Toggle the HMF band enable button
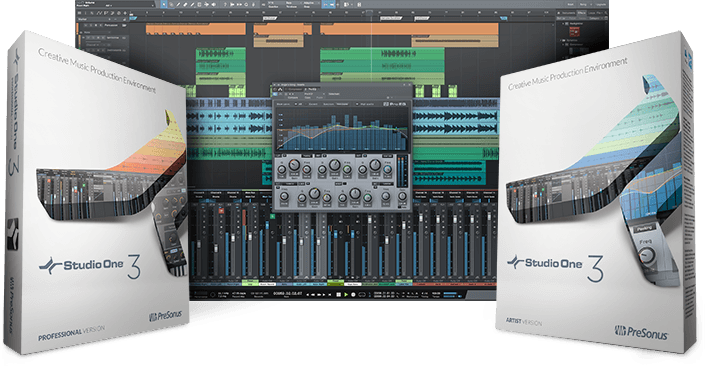The image size is (705, 366). [x=344, y=183]
